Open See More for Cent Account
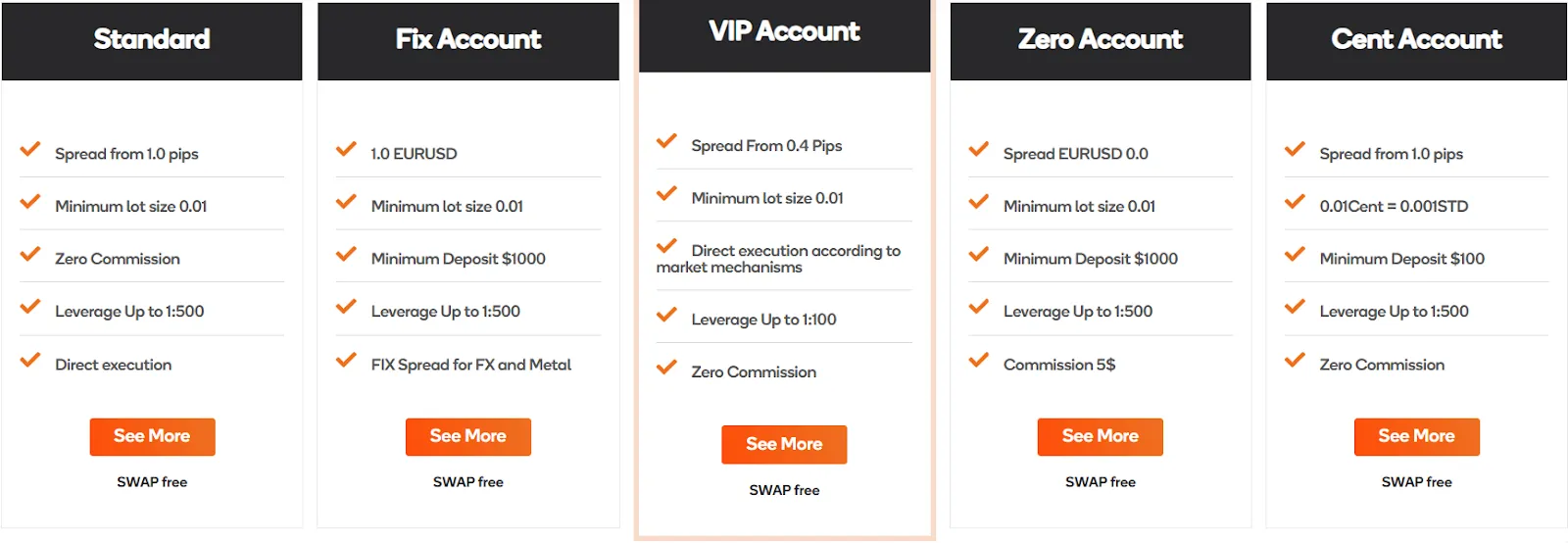 point(1417,436)
